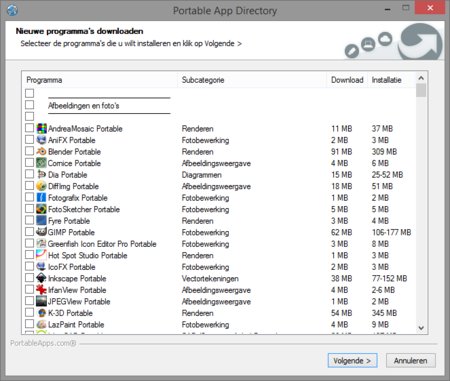Tick the IrfanView Portable checkbox
The width and height of the screenshot is (450, 381).
coord(30,289)
